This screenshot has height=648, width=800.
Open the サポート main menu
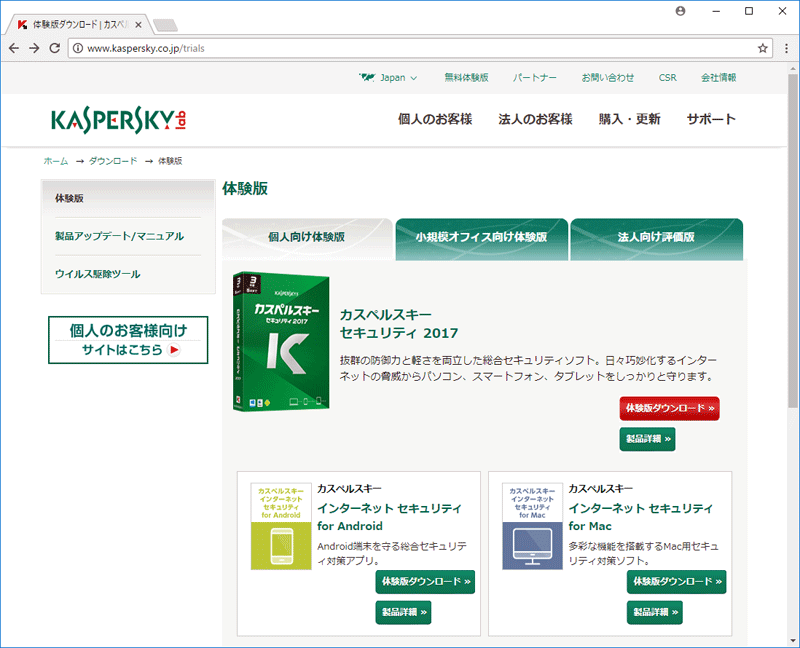(x=711, y=119)
